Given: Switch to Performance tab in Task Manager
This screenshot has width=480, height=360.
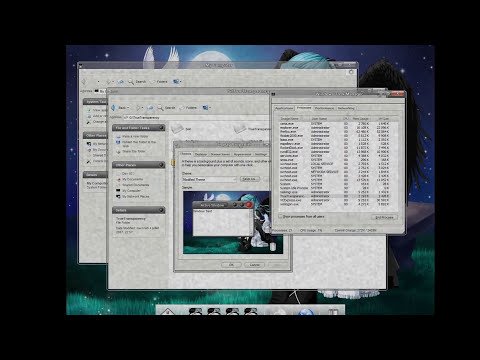Looking at the screenshot, I should pyautogui.click(x=324, y=108).
